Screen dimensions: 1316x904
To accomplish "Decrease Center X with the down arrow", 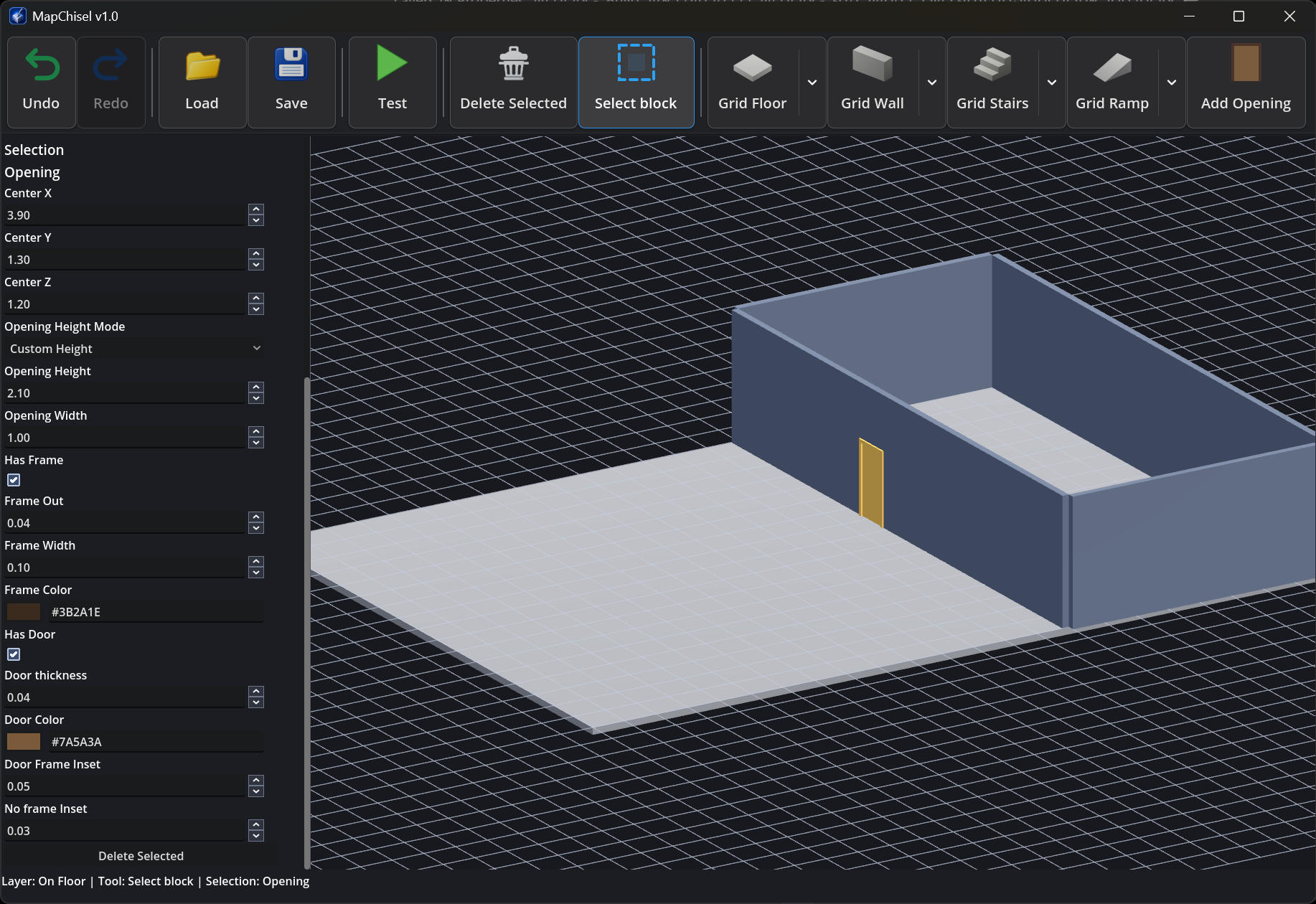I will coord(256,220).
